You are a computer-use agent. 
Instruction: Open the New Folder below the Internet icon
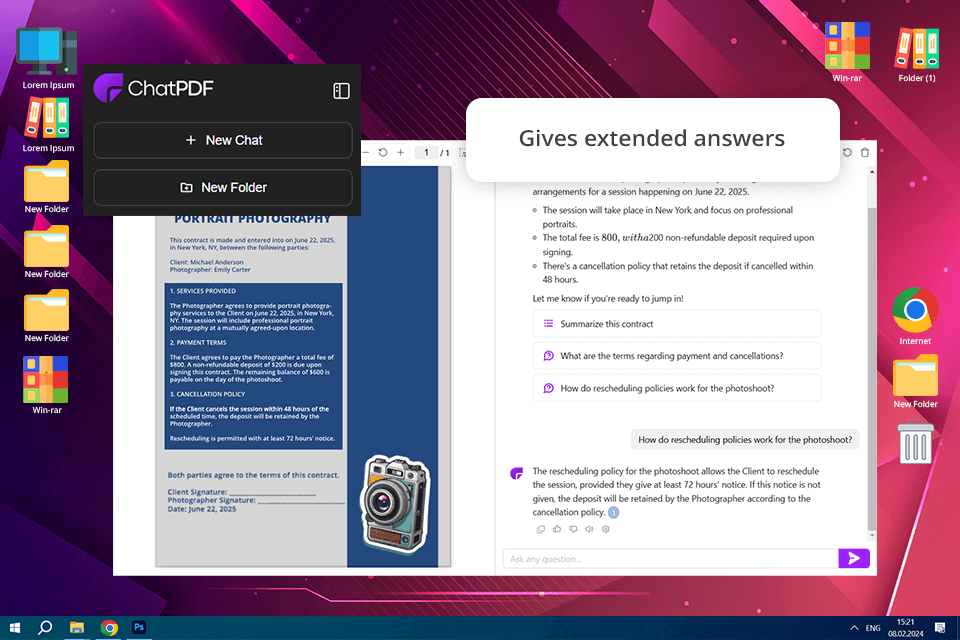pos(915,381)
